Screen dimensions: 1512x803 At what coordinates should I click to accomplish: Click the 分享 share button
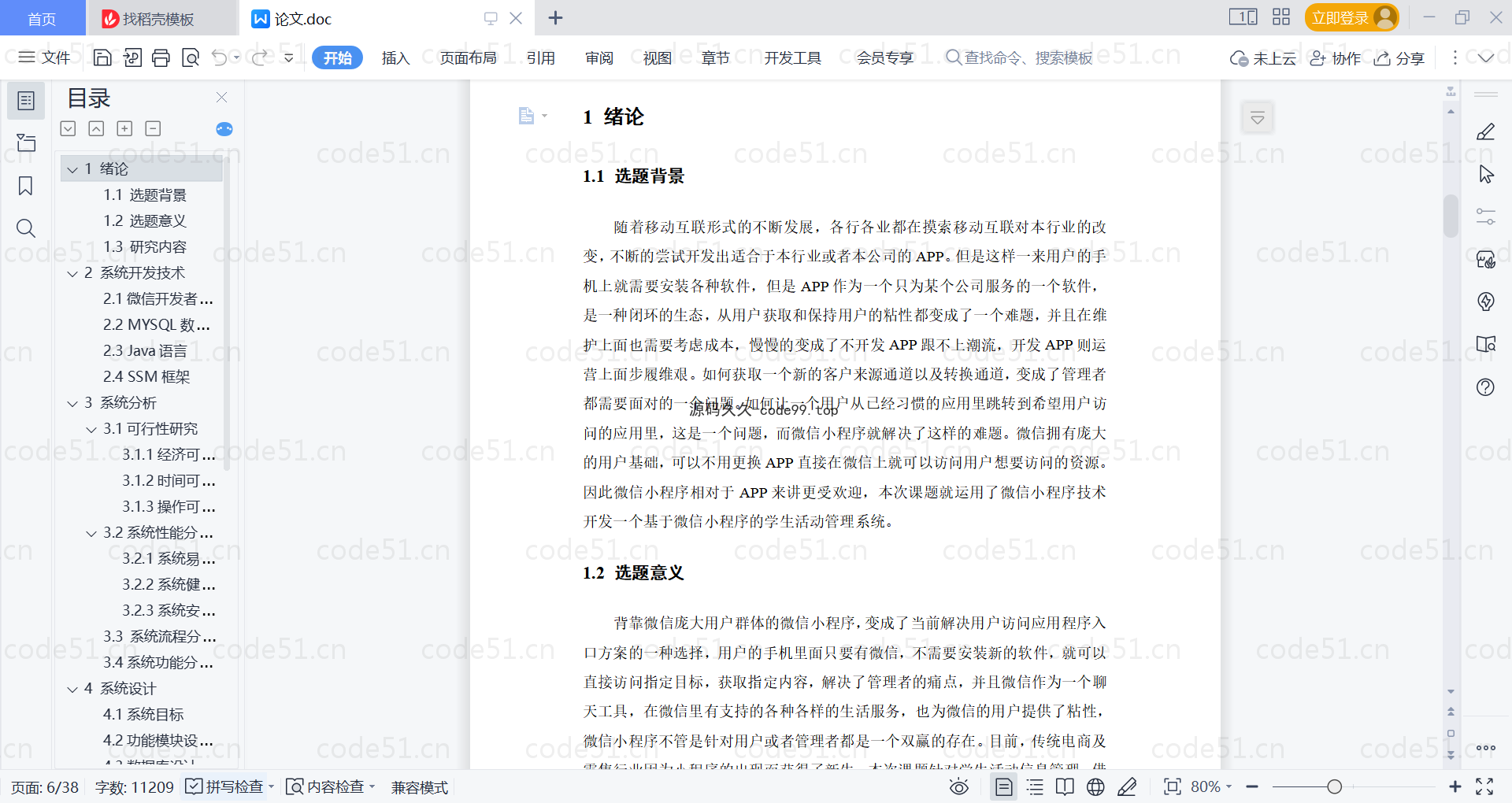pyautogui.click(x=1399, y=57)
